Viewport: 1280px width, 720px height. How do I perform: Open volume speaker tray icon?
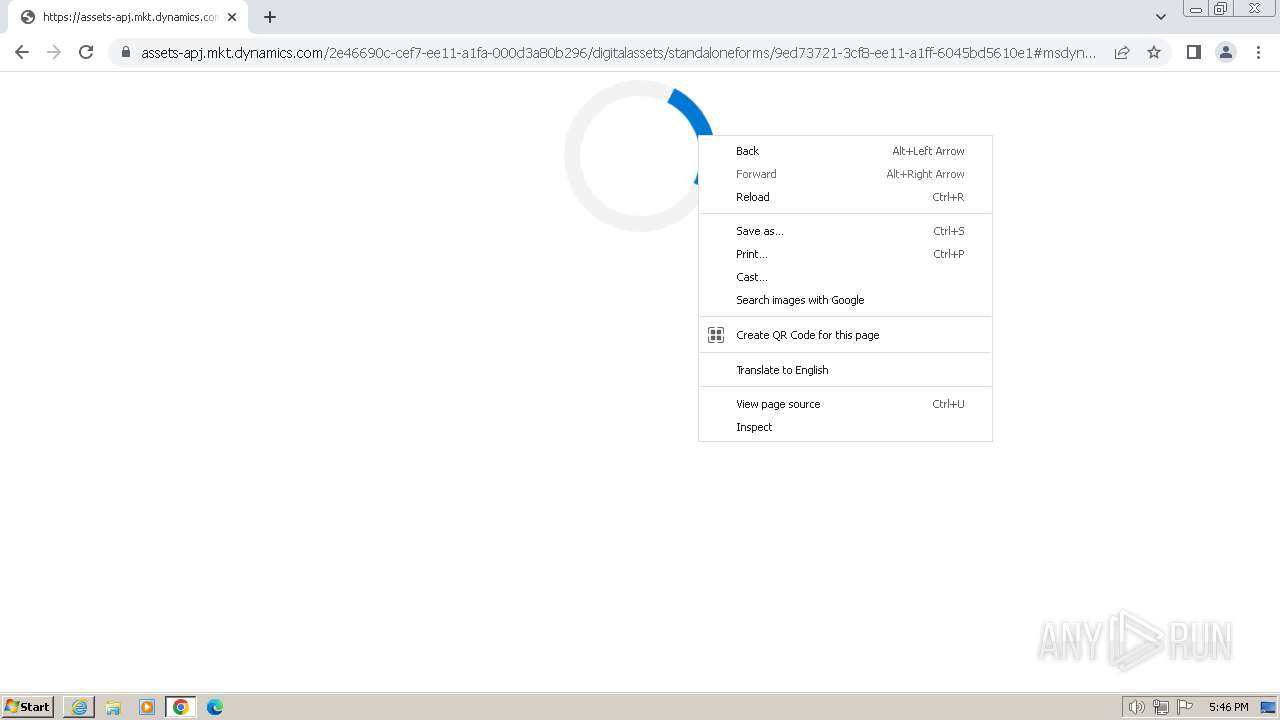tap(1137, 707)
